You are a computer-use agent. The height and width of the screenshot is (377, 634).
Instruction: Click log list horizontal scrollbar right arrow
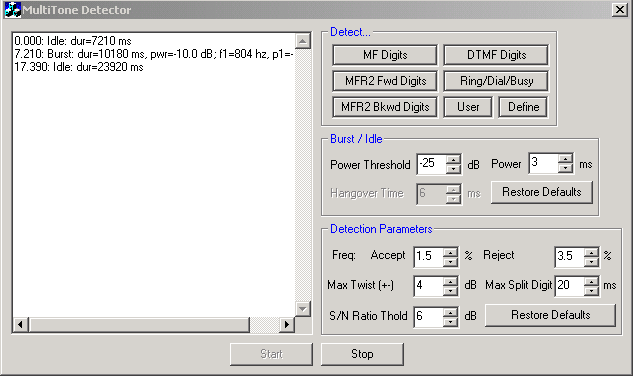click(287, 324)
